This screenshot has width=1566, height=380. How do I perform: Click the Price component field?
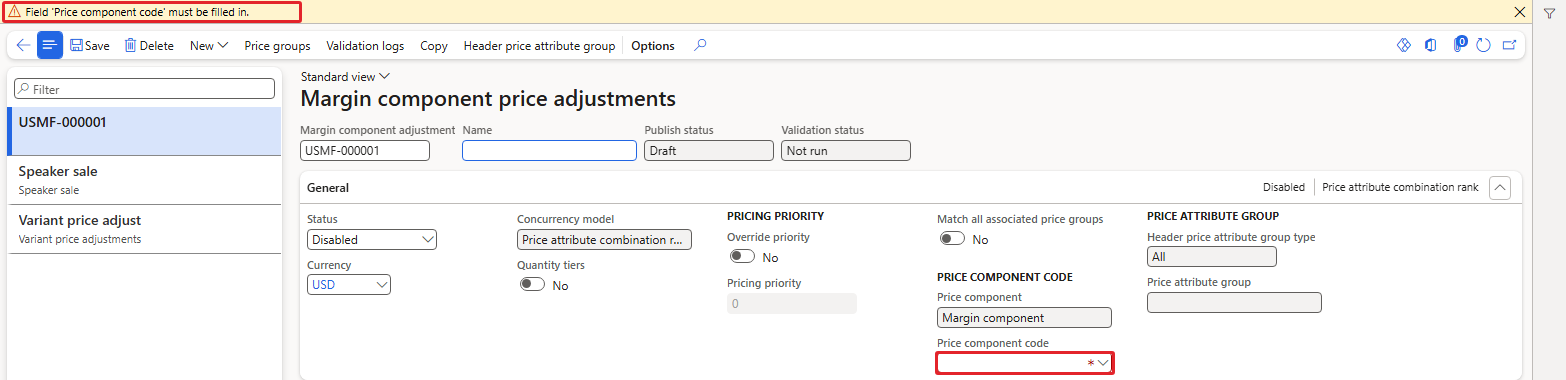click(1024, 317)
